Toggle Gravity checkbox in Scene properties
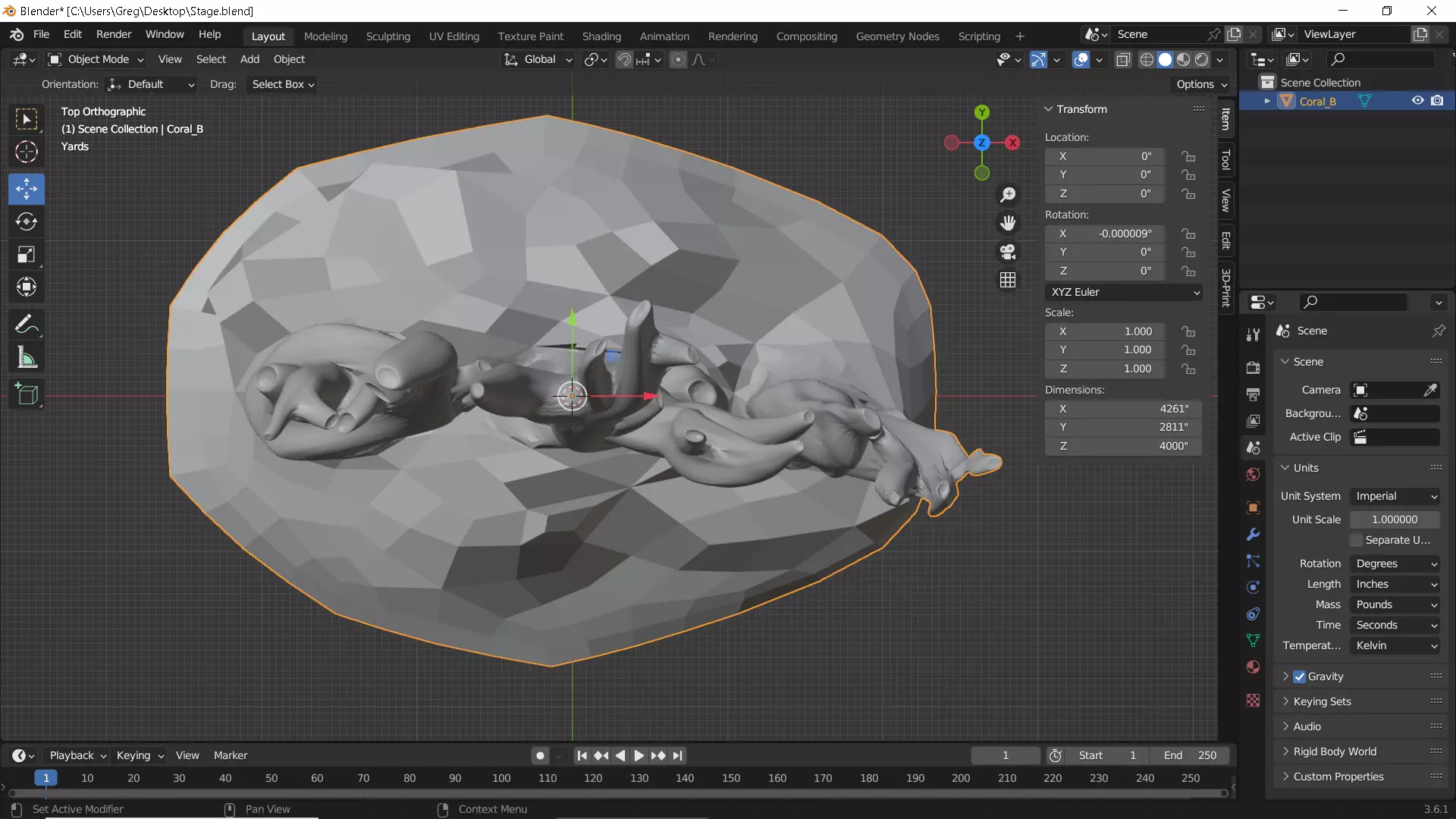1456x819 pixels. coord(1300,676)
